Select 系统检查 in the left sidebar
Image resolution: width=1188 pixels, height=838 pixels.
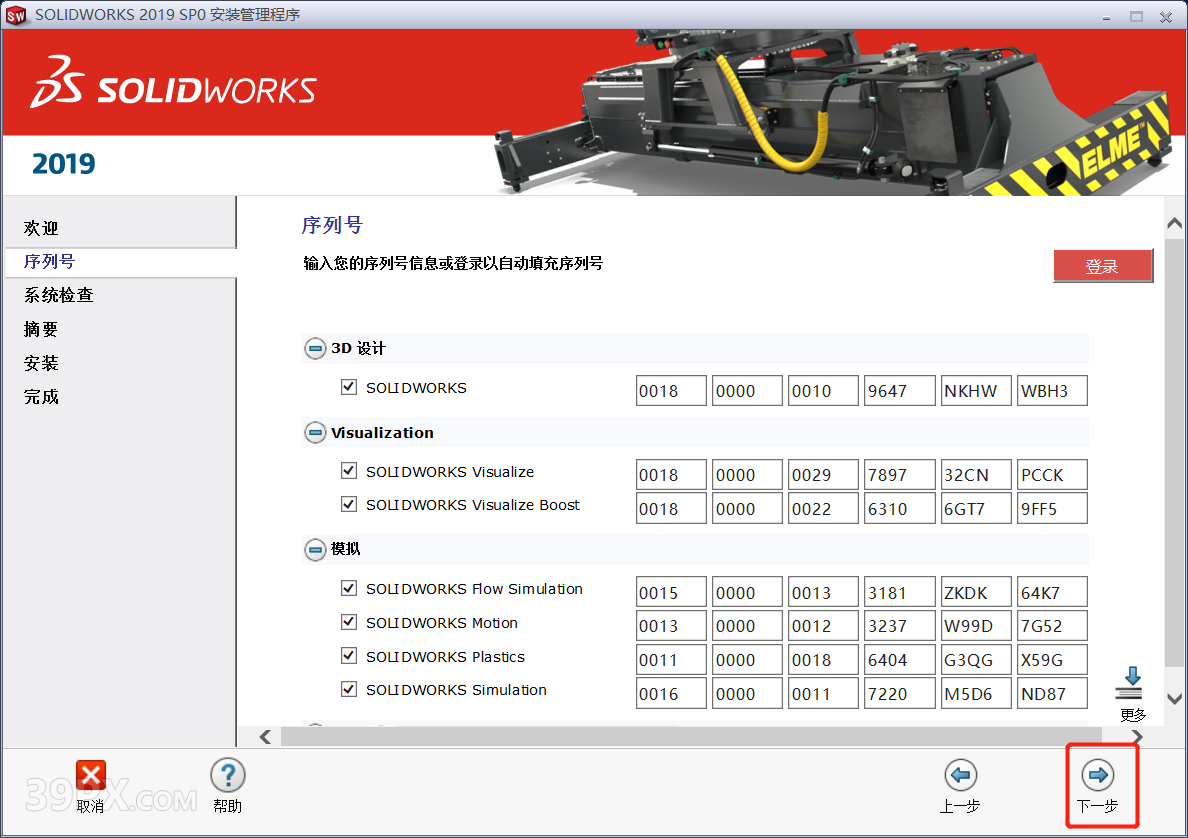click(x=59, y=295)
